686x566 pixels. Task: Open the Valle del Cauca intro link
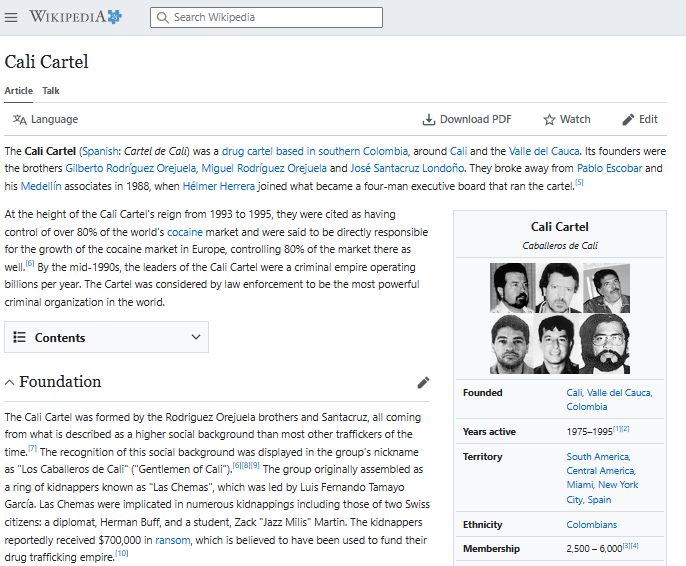coord(544,151)
